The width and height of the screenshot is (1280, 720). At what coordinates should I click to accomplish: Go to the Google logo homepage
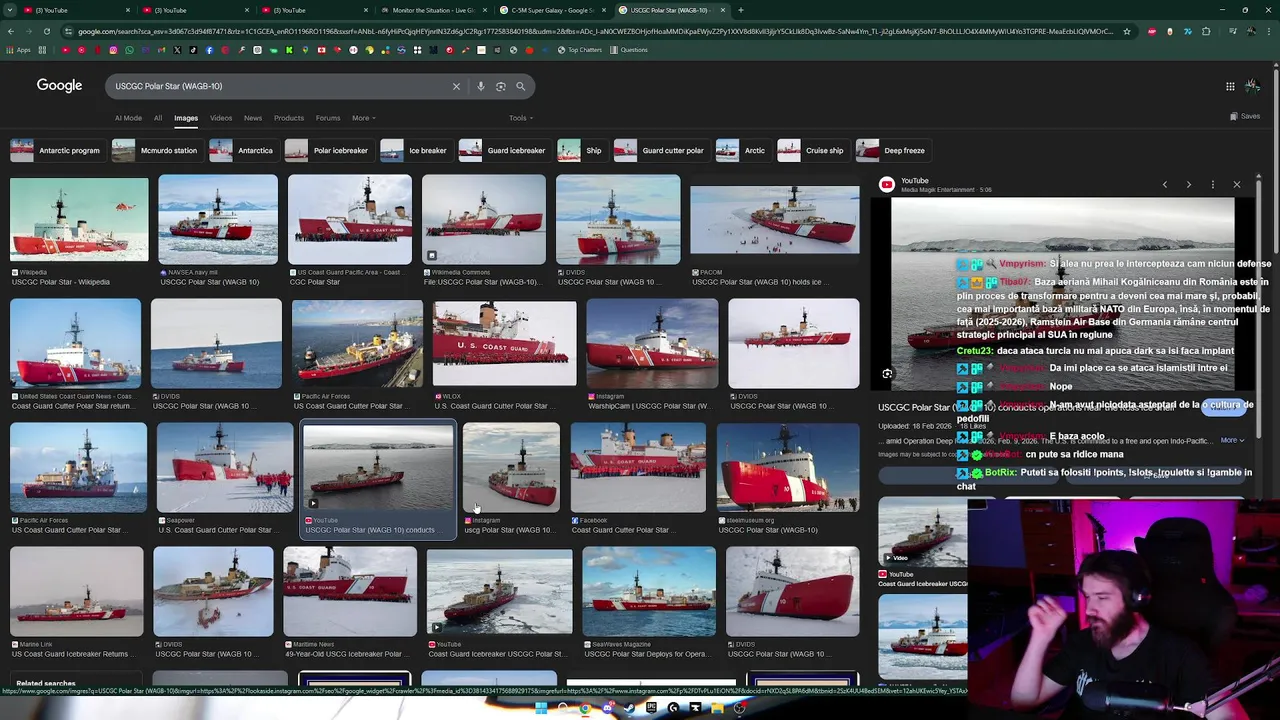pyautogui.click(x=59, y=85)
